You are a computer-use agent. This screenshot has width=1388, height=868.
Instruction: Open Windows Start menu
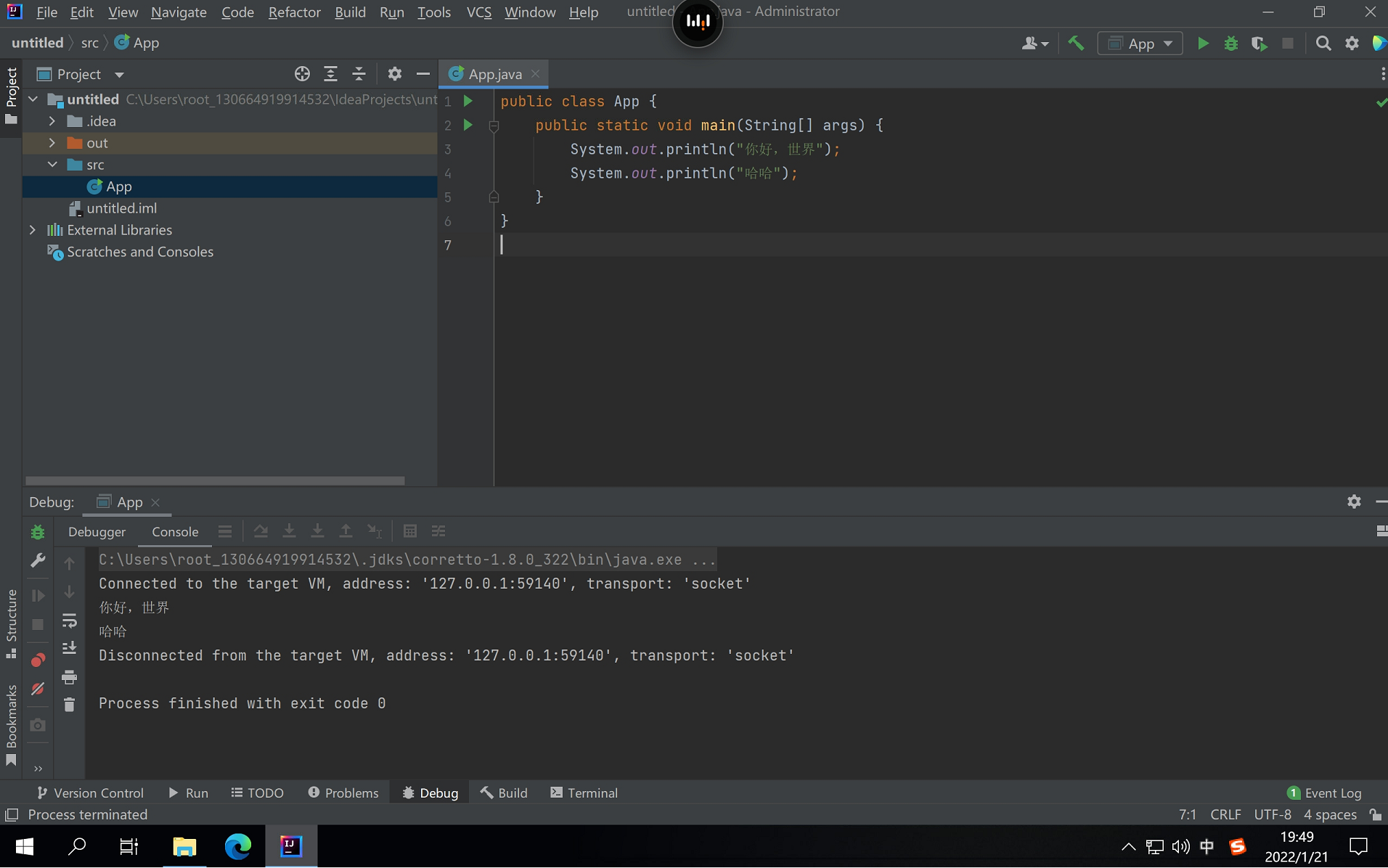coord(24,846)
